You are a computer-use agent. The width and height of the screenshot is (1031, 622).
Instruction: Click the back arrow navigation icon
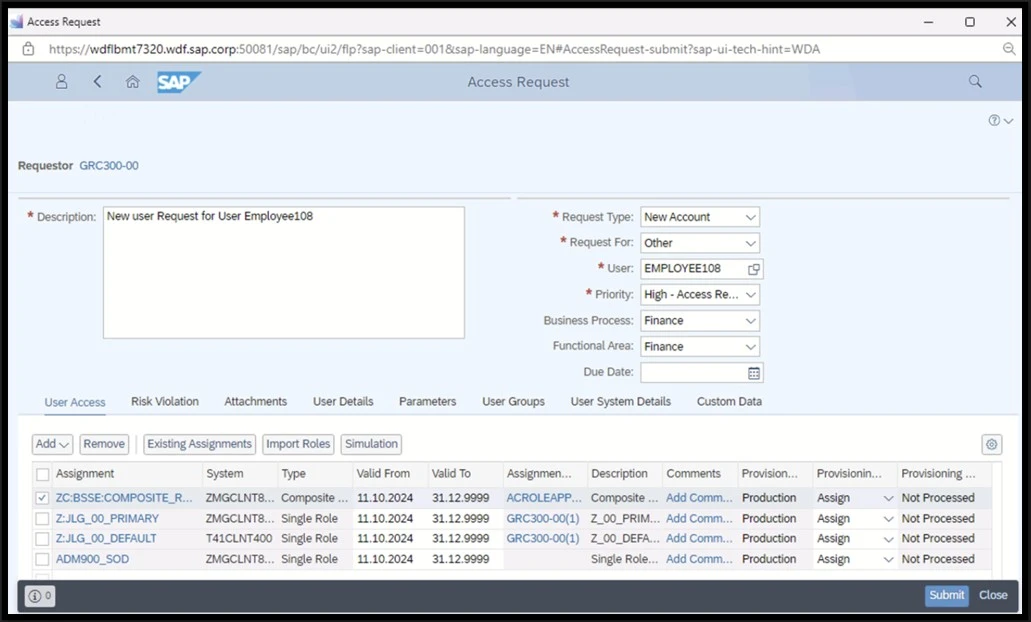click(x=96, y=83)
